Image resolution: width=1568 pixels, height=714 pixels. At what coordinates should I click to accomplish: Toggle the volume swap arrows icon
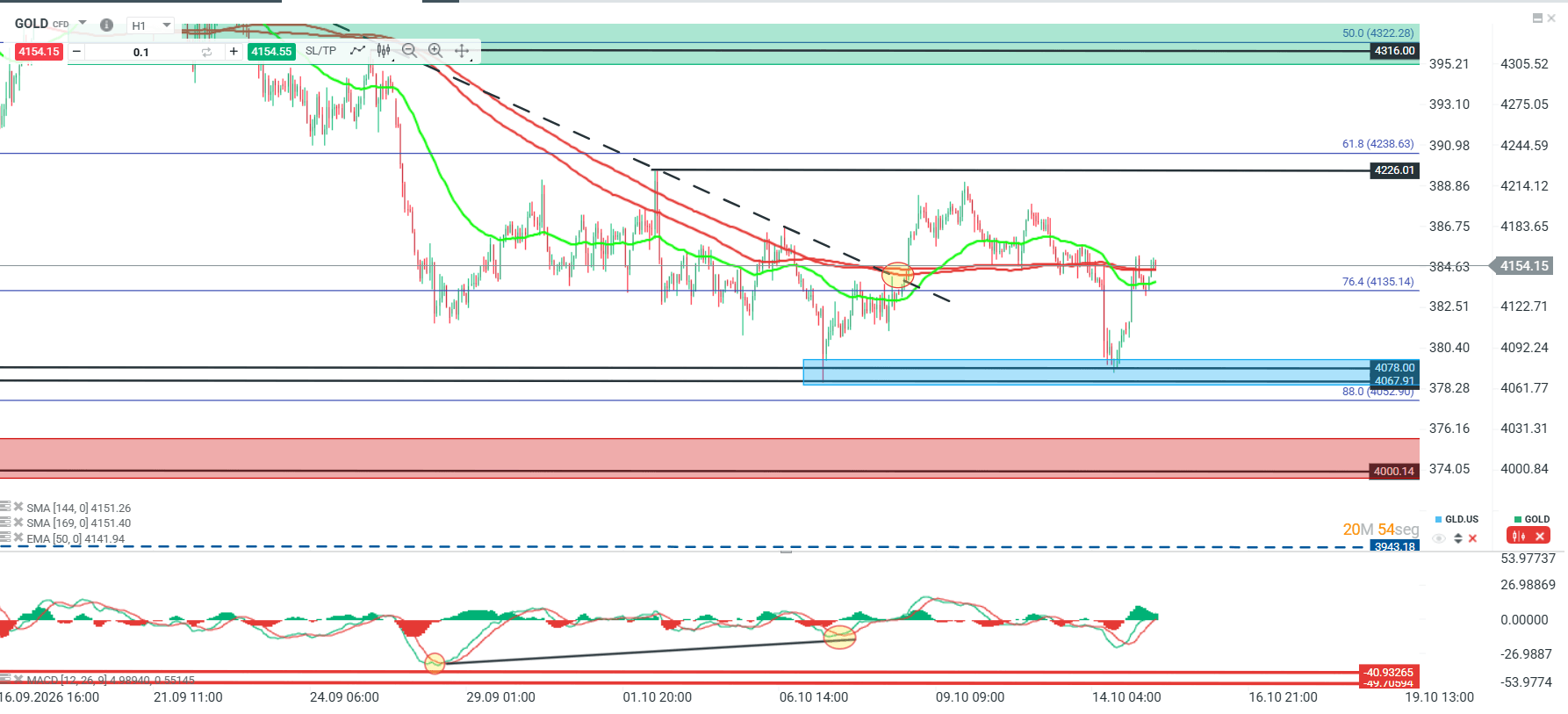pos(207,53)
